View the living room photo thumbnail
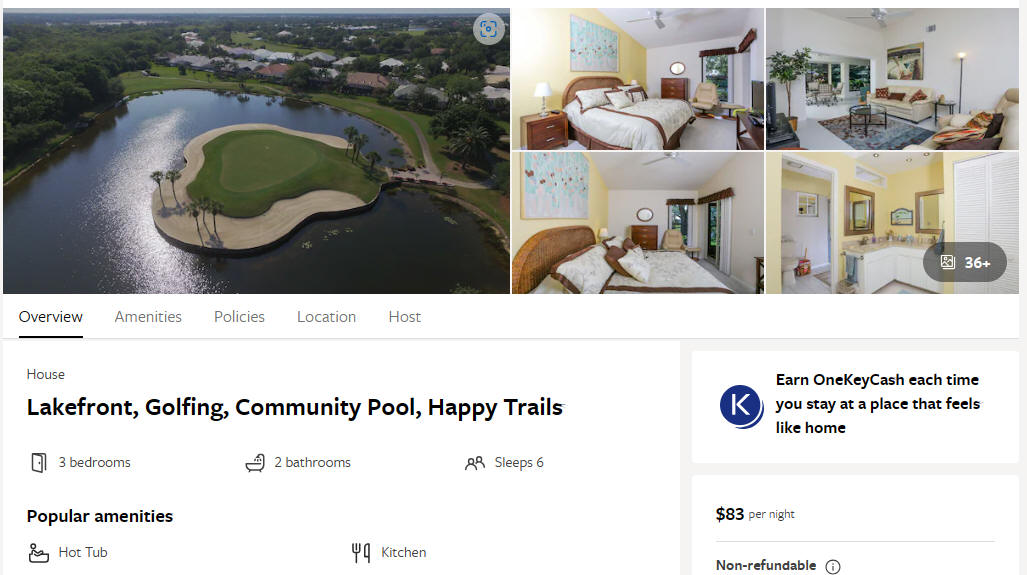Viewport: 1027px width, 575px height. (892, 79)
